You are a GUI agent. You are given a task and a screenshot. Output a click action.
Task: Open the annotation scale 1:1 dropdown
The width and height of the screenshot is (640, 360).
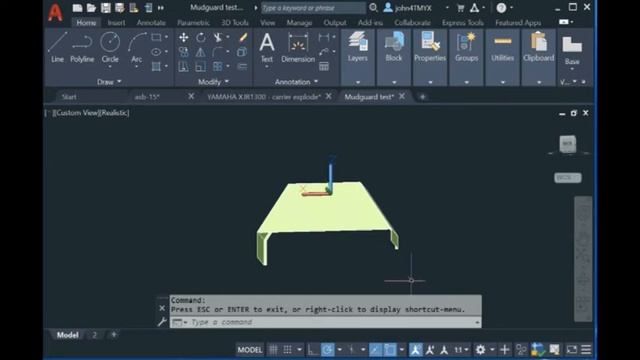coord(462,350)
